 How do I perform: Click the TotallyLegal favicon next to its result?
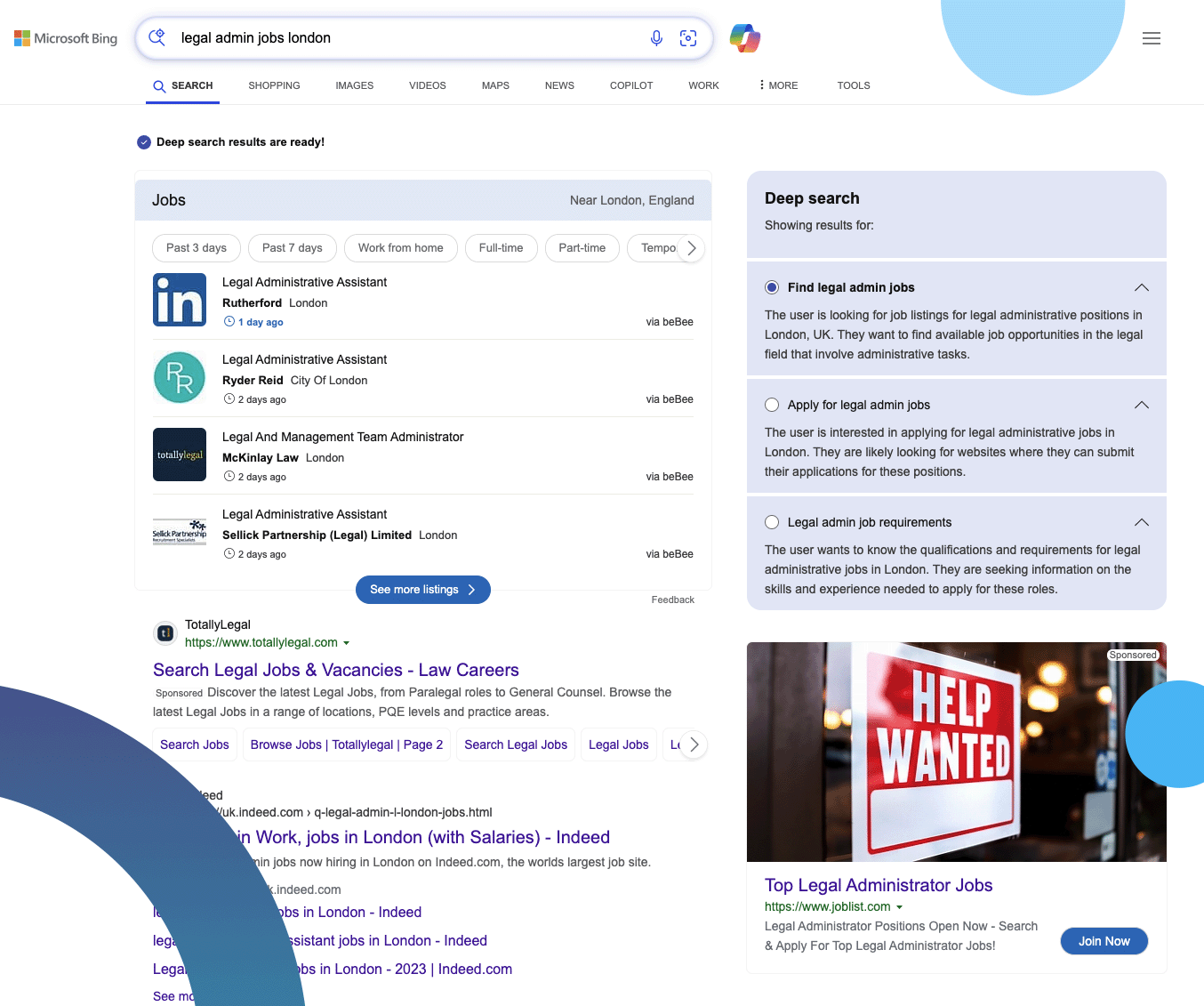[165, 632]
